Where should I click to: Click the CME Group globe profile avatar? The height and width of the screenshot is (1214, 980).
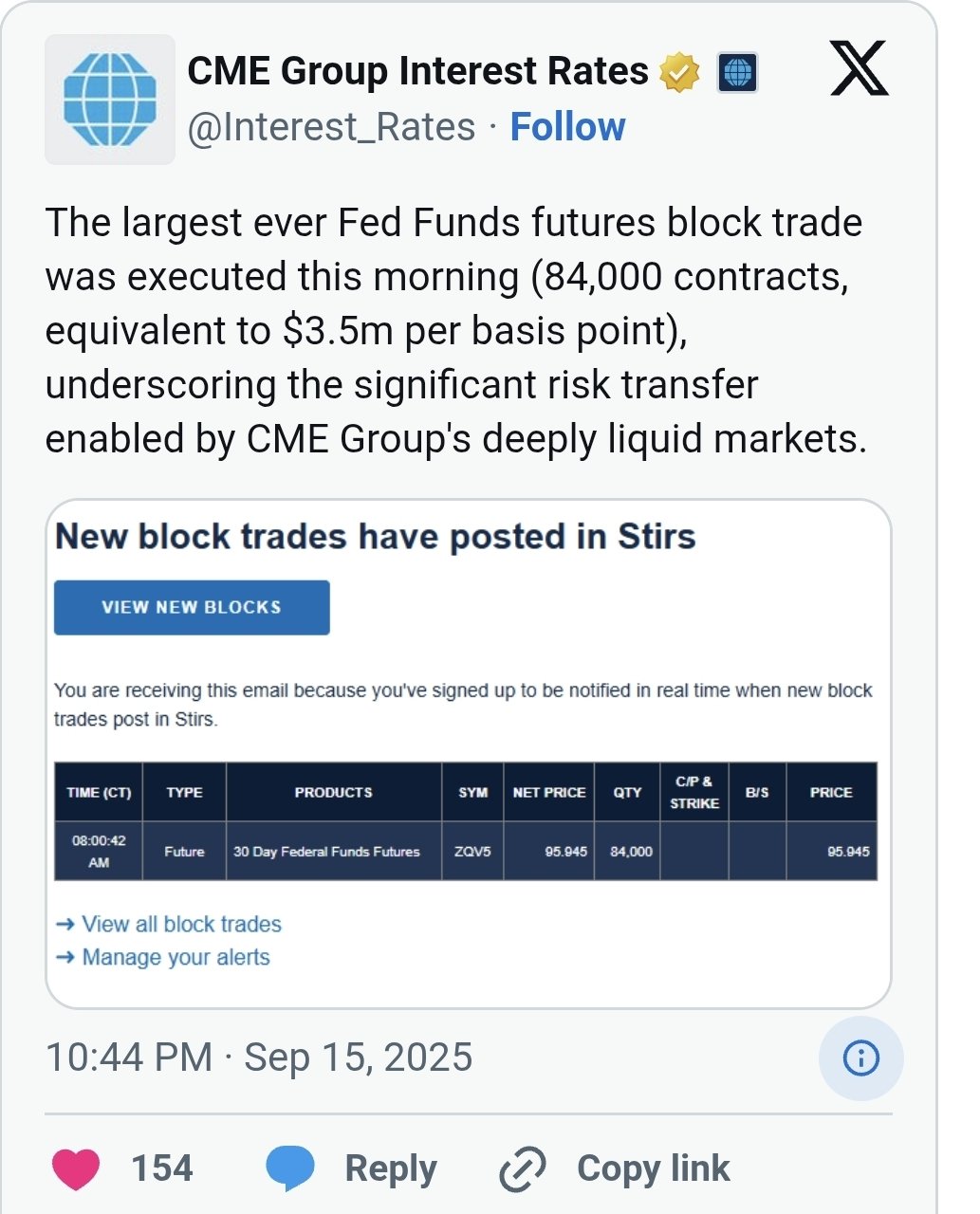coord(110,100)
